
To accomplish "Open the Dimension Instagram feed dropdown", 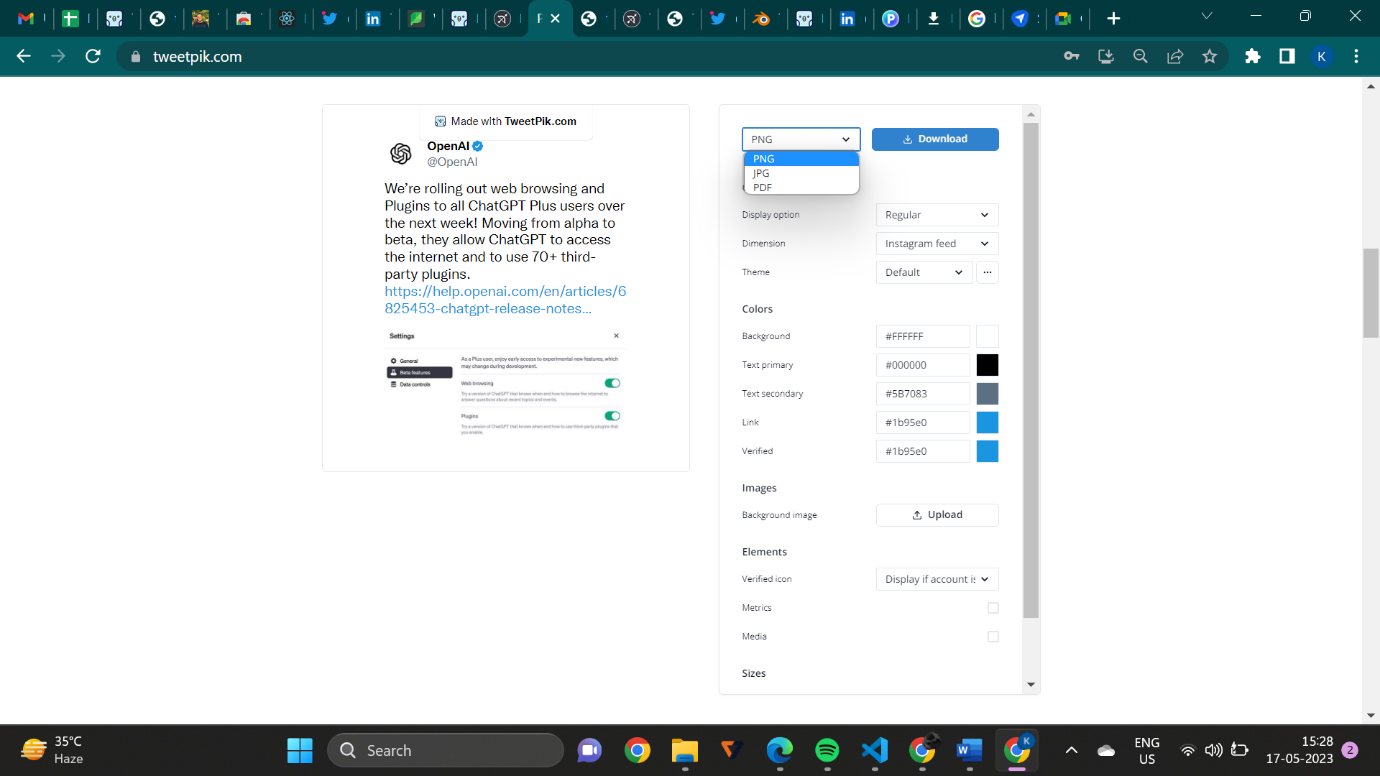I will pos(937,243).
